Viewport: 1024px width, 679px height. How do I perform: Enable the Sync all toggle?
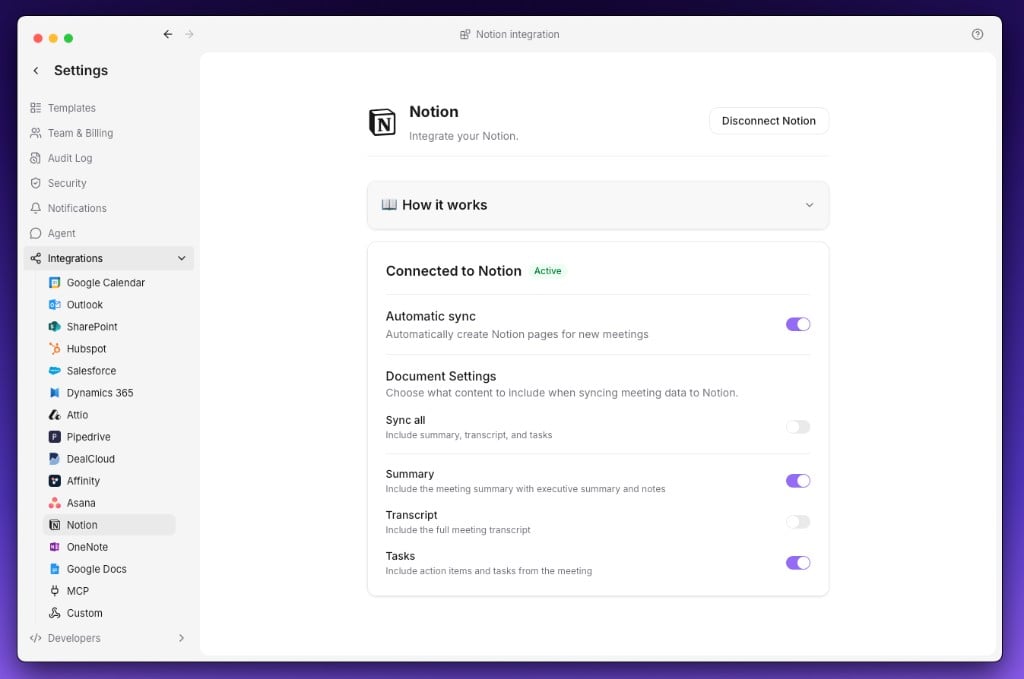click(x=797, y=427)
